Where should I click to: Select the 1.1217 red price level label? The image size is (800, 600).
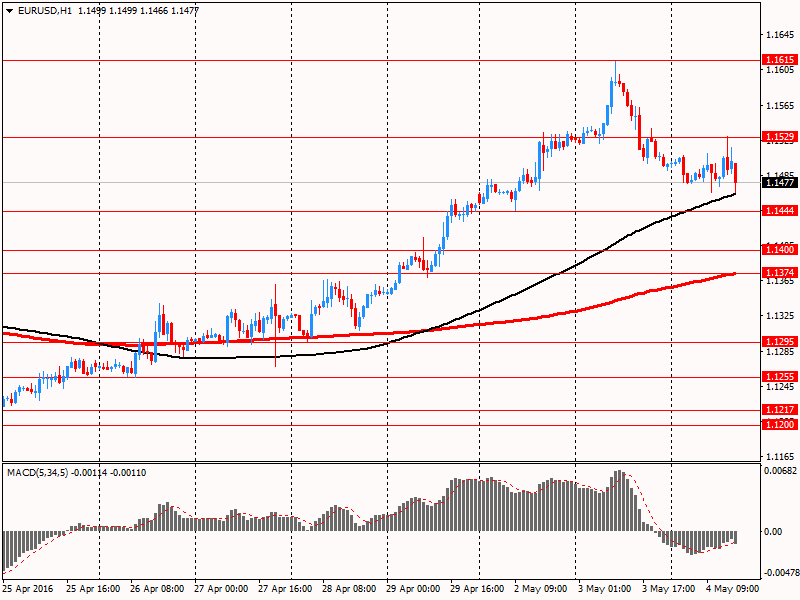click(780, 410)
